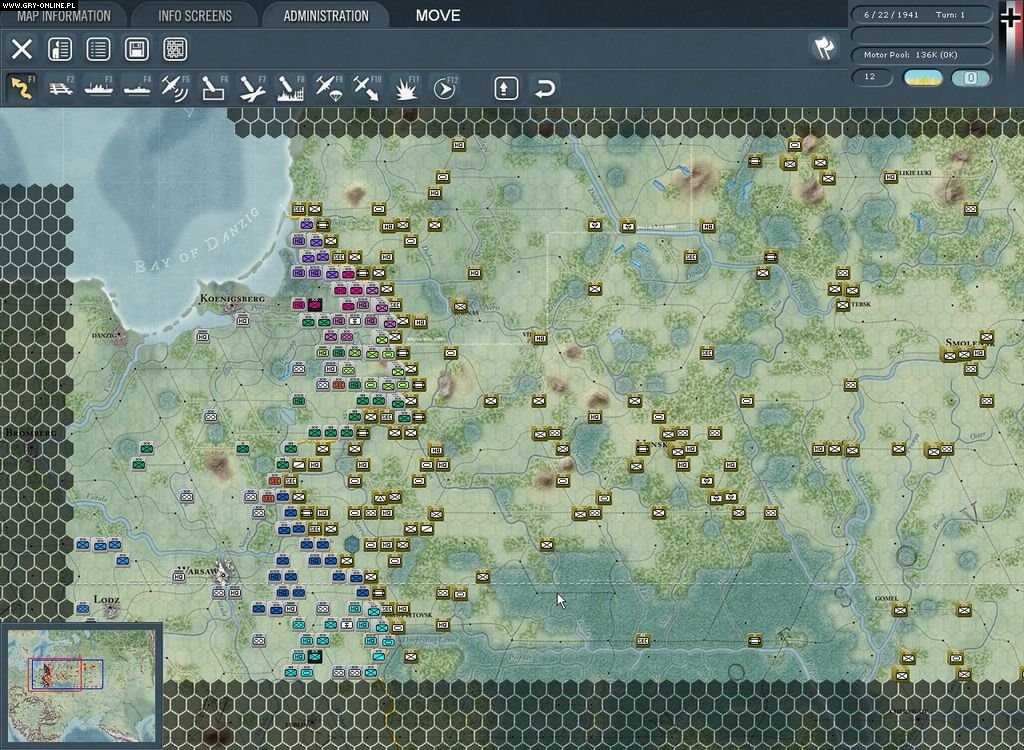Select the black highlighted counter among magenta units
Viewport: 1024px width, 750px height.
click(x=315, y=304)
